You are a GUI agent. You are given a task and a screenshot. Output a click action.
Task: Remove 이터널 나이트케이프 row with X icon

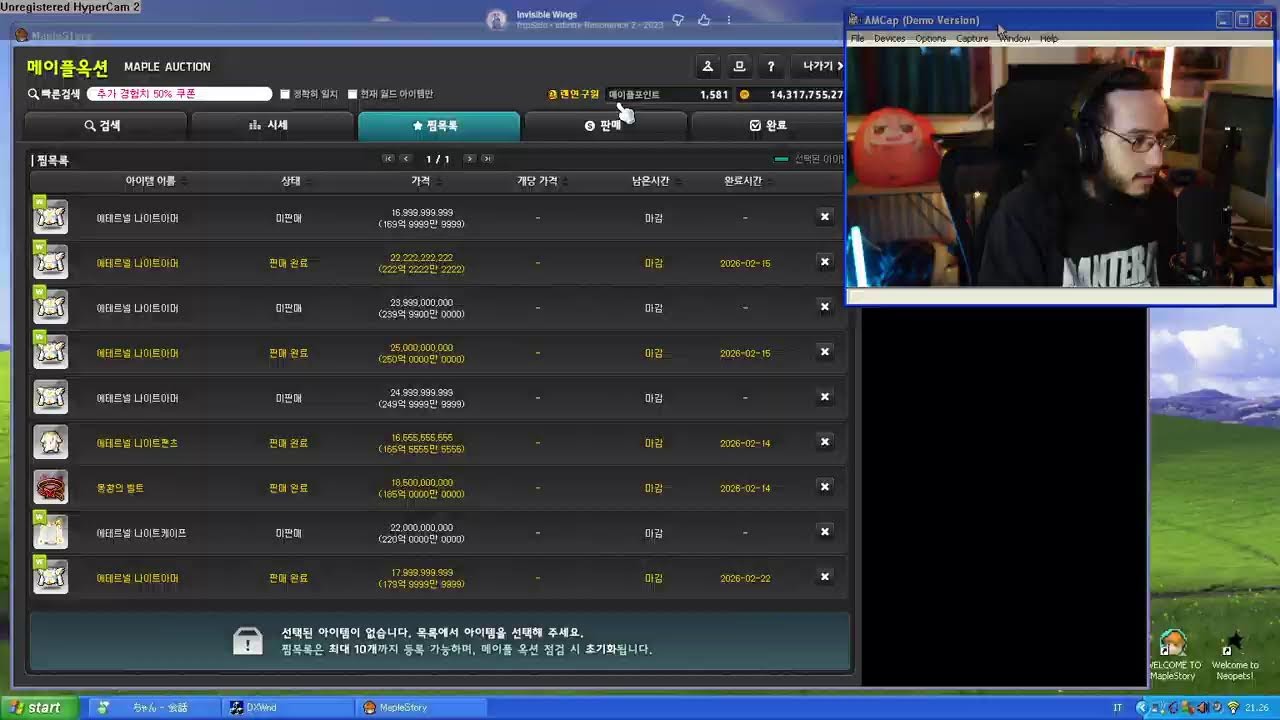[x=825, y=532]
